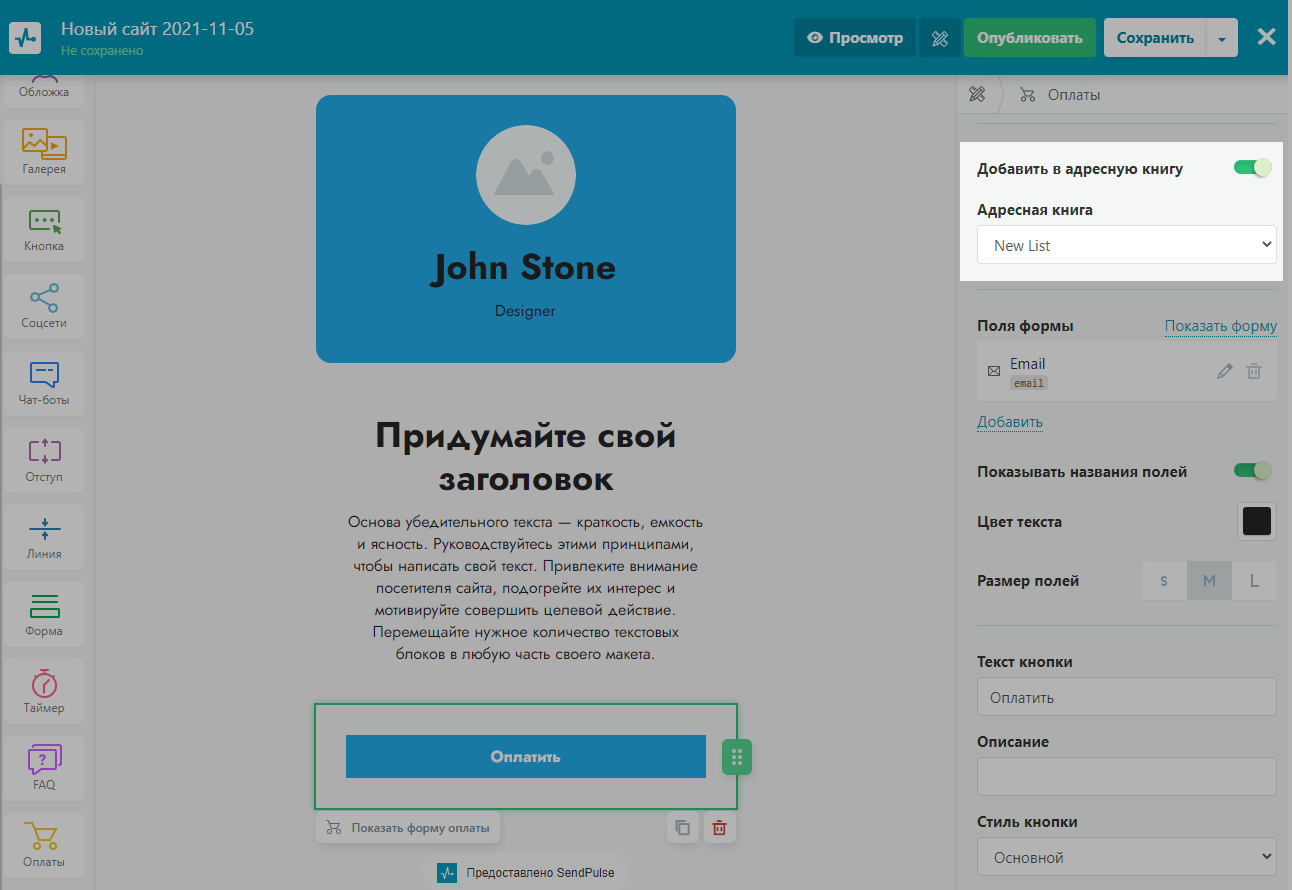Delete the Email form field
Image resolution: width=1292 pixels, height=890 pixels.
pyautogui.click(x=1254, y=371)
